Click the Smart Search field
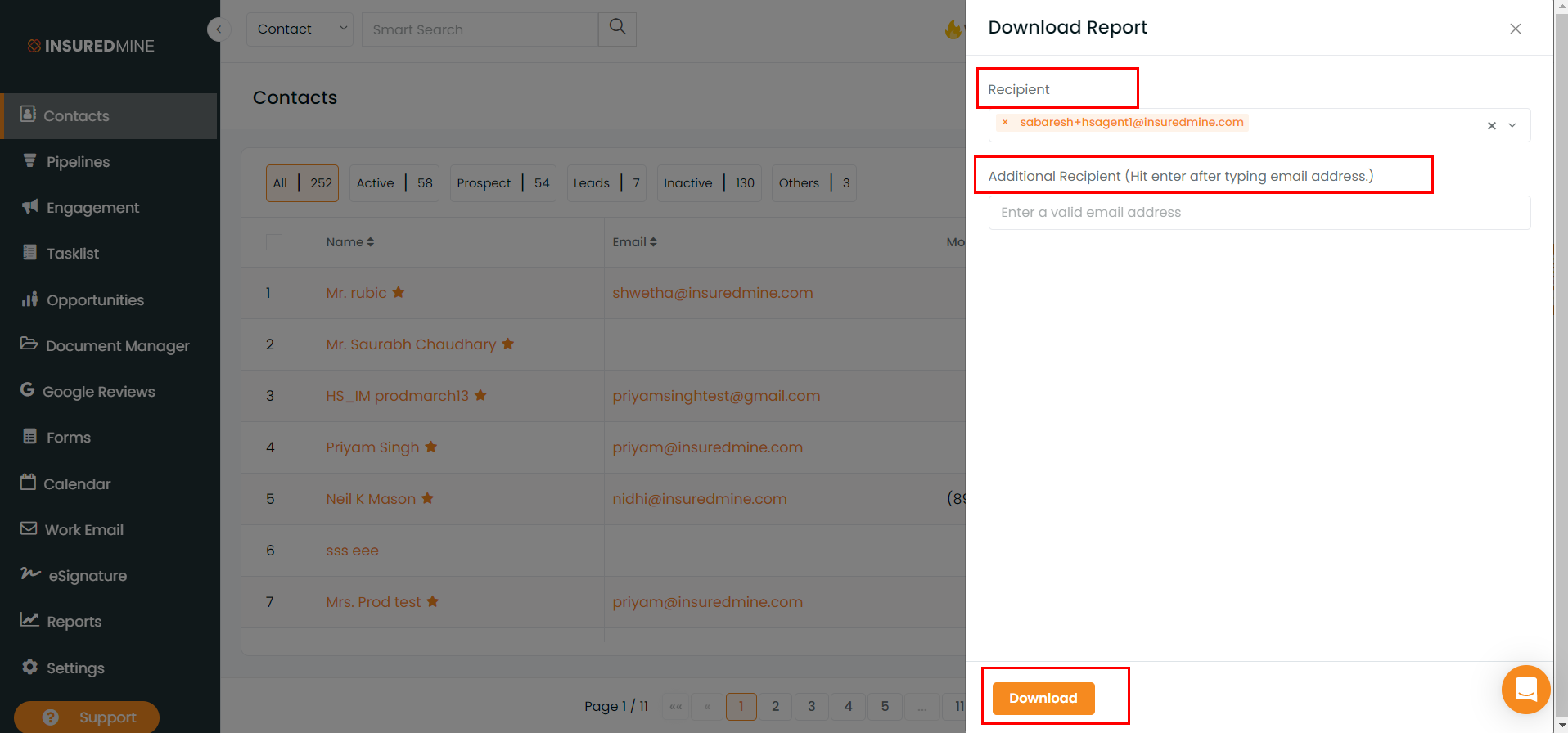The image size is (1568, 733). click(480, 29)
